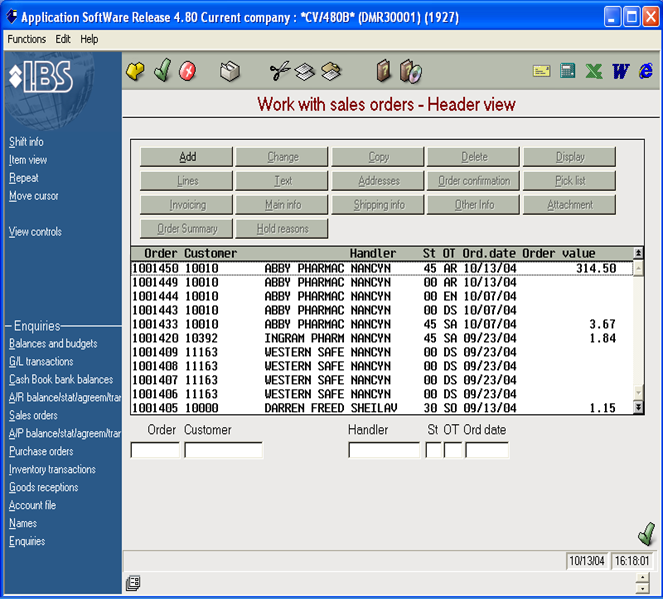Click the Customer filter input field
Screen dimensions: 663x599
[224, 450]
